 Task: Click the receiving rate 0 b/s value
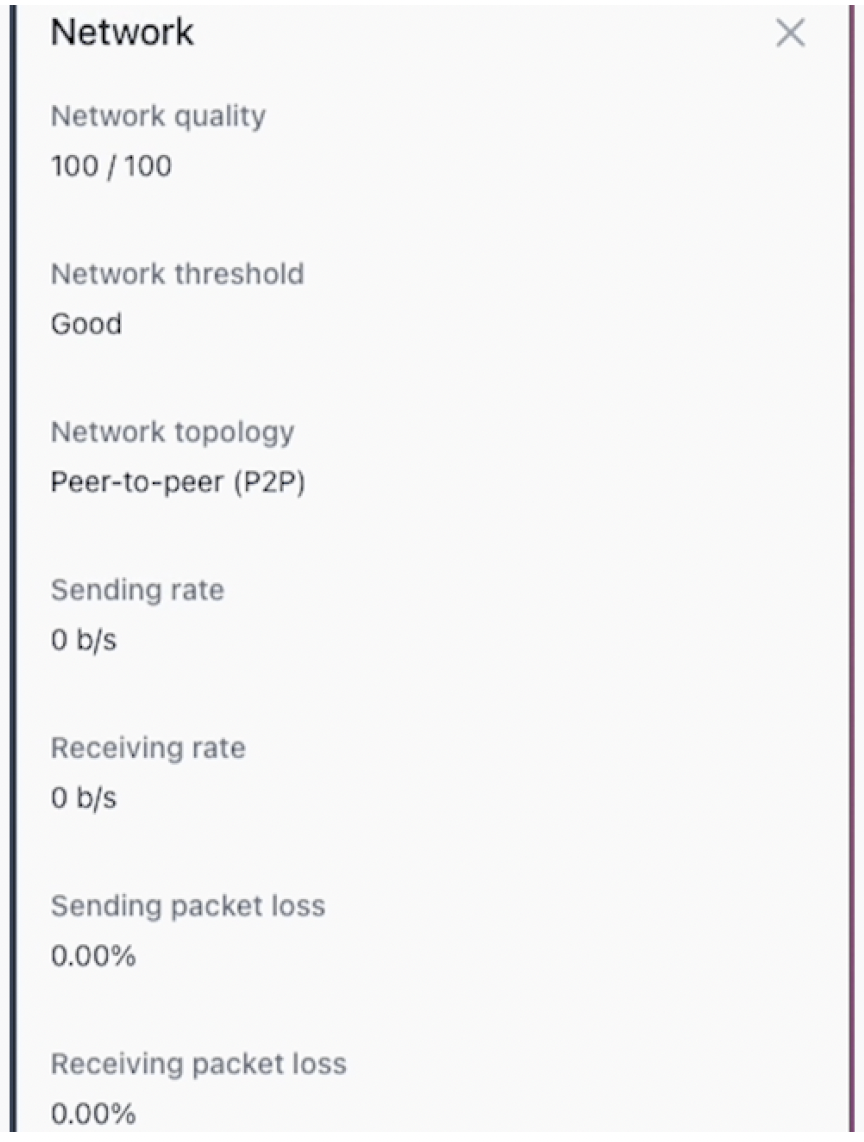click(x=84, y=798)
